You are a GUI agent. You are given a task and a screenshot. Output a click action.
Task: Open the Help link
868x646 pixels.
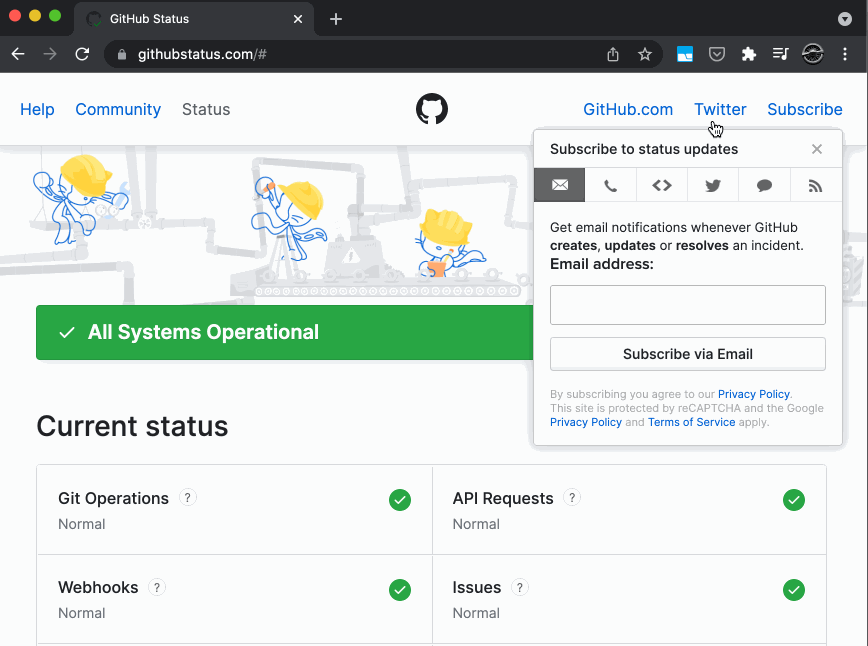[37, 110]
